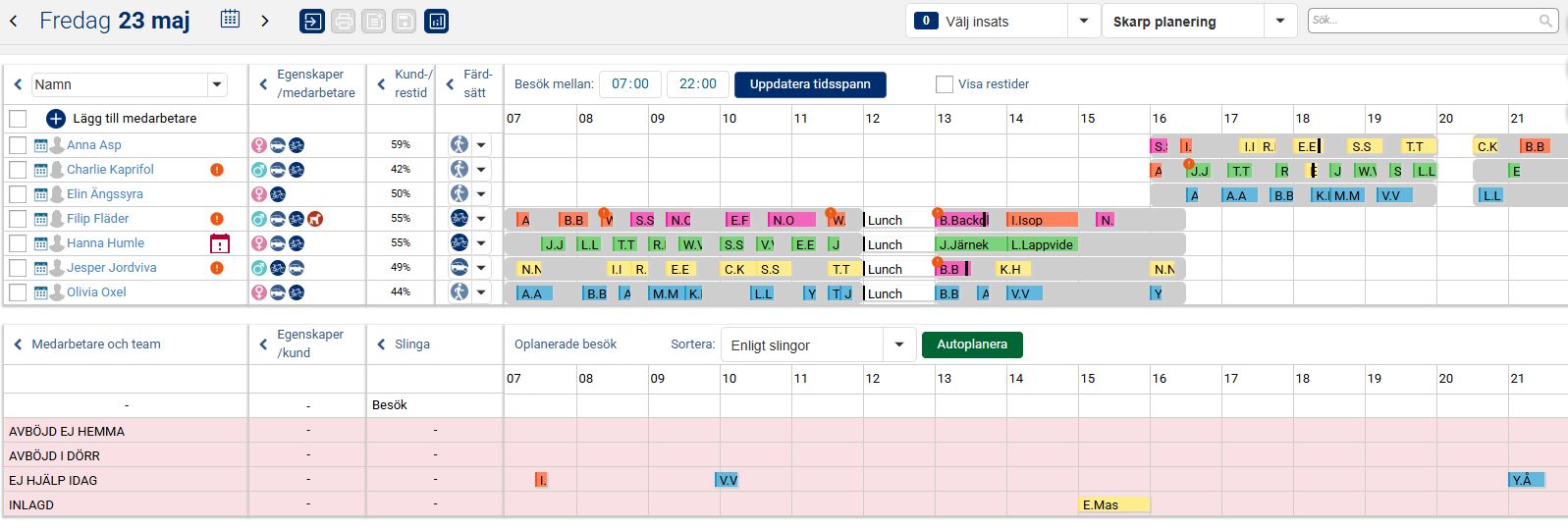
Task: Expand the Skarp planering dropdown
Action: [1279, 22]
